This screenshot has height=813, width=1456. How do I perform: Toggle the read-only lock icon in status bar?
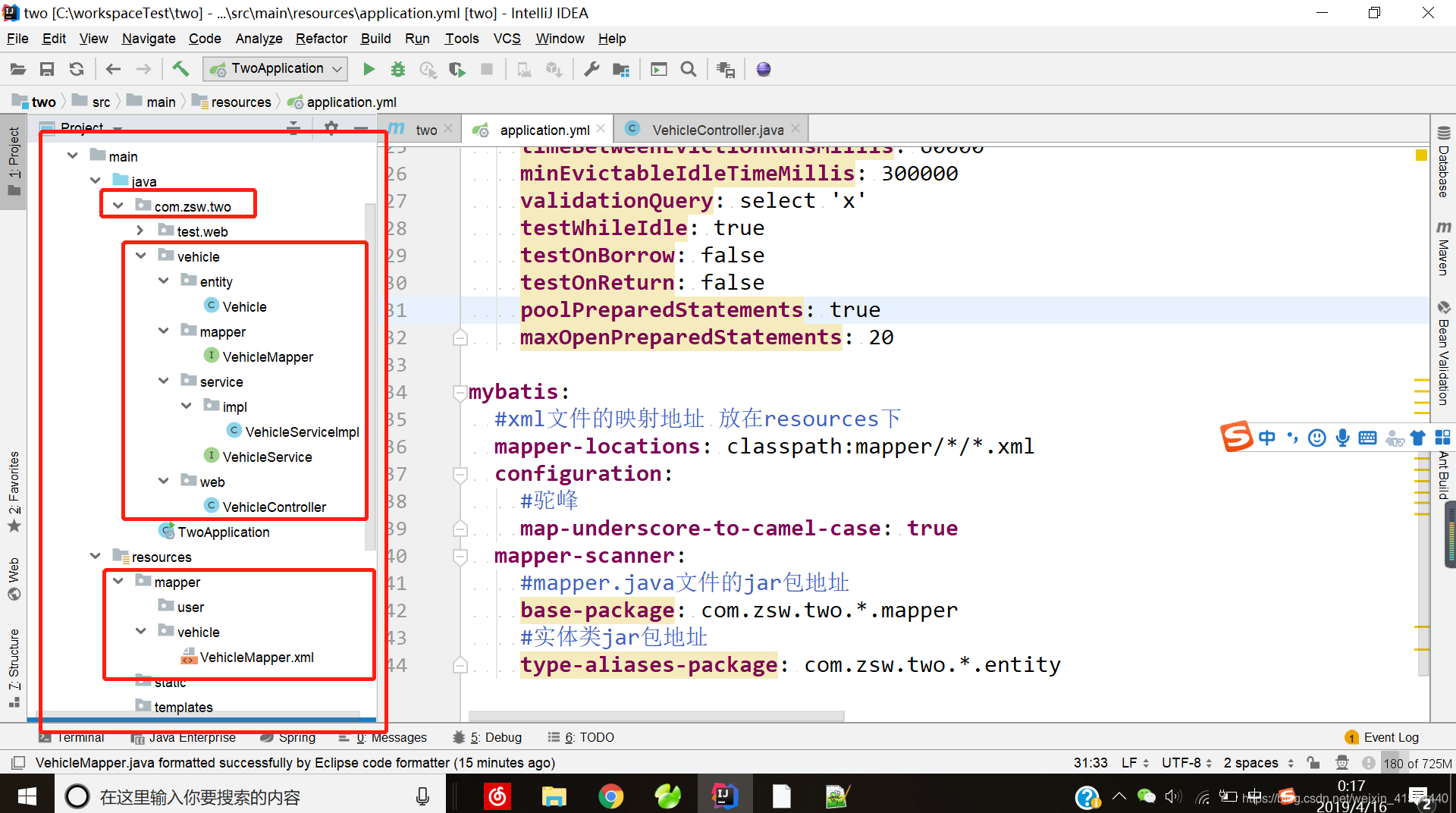(x=1313, y=763)
